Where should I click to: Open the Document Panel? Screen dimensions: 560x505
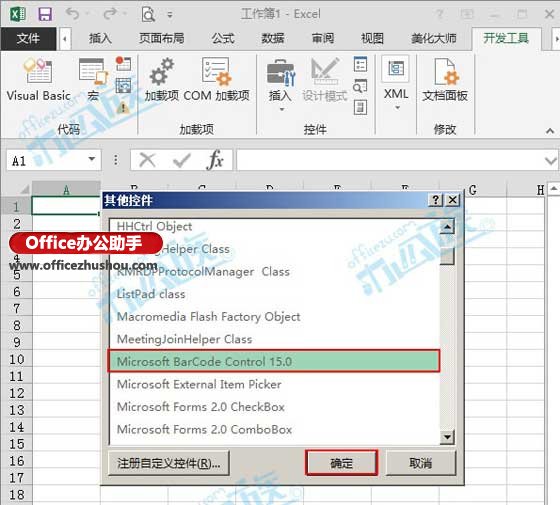[x=445, y=80]
